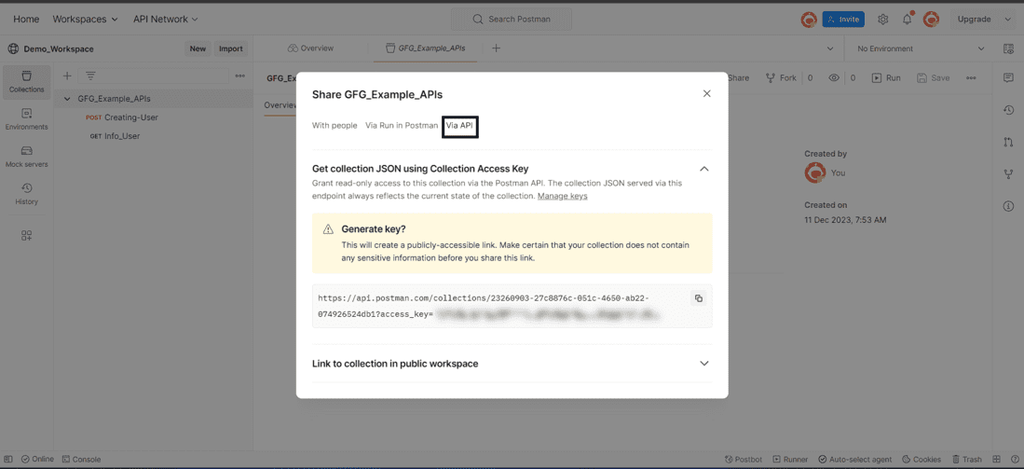
Task: Open History in the sidebar
Action: pyautogui.click(x=27, y=195)
